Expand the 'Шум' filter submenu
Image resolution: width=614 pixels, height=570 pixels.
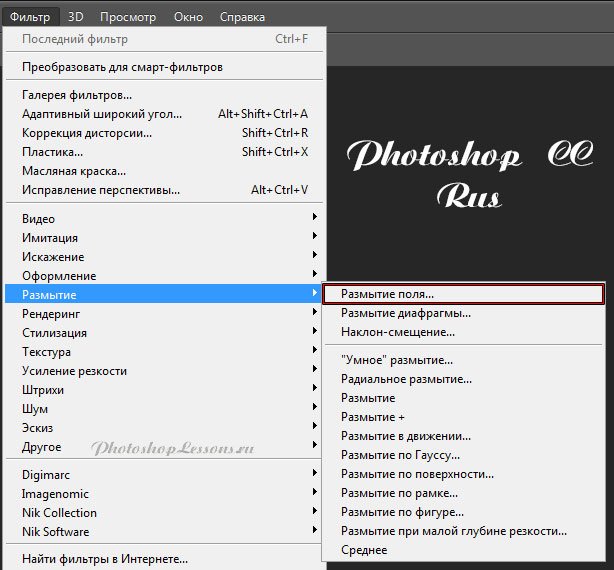[35, 409]
